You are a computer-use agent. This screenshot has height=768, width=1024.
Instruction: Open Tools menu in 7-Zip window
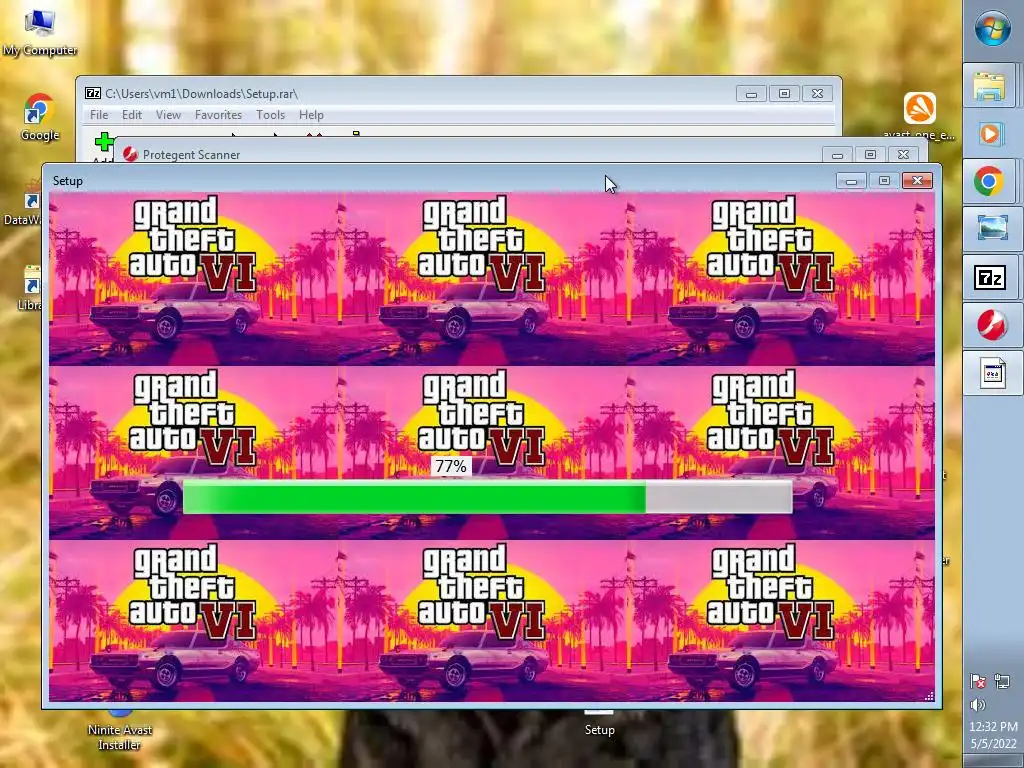pyautogui.click(x=270, y=115)
